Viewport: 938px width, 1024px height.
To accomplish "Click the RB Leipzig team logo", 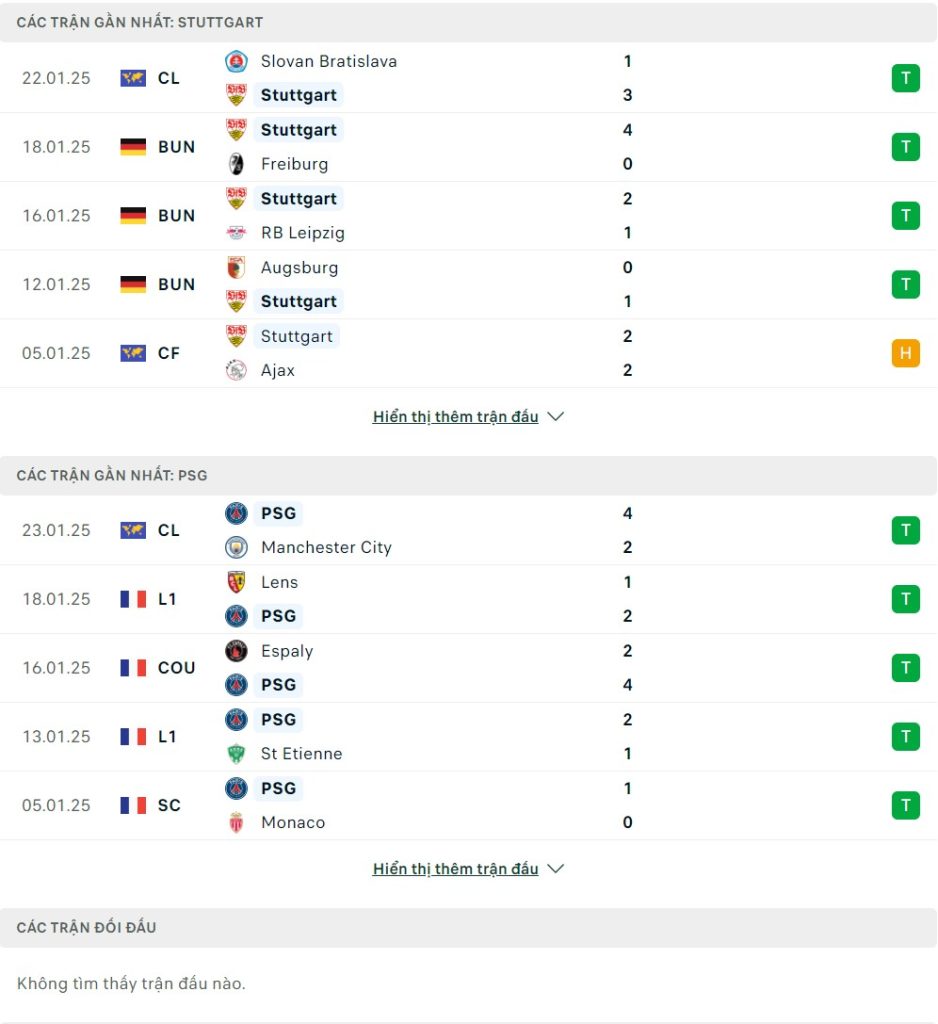I will [x=236, y=232].
